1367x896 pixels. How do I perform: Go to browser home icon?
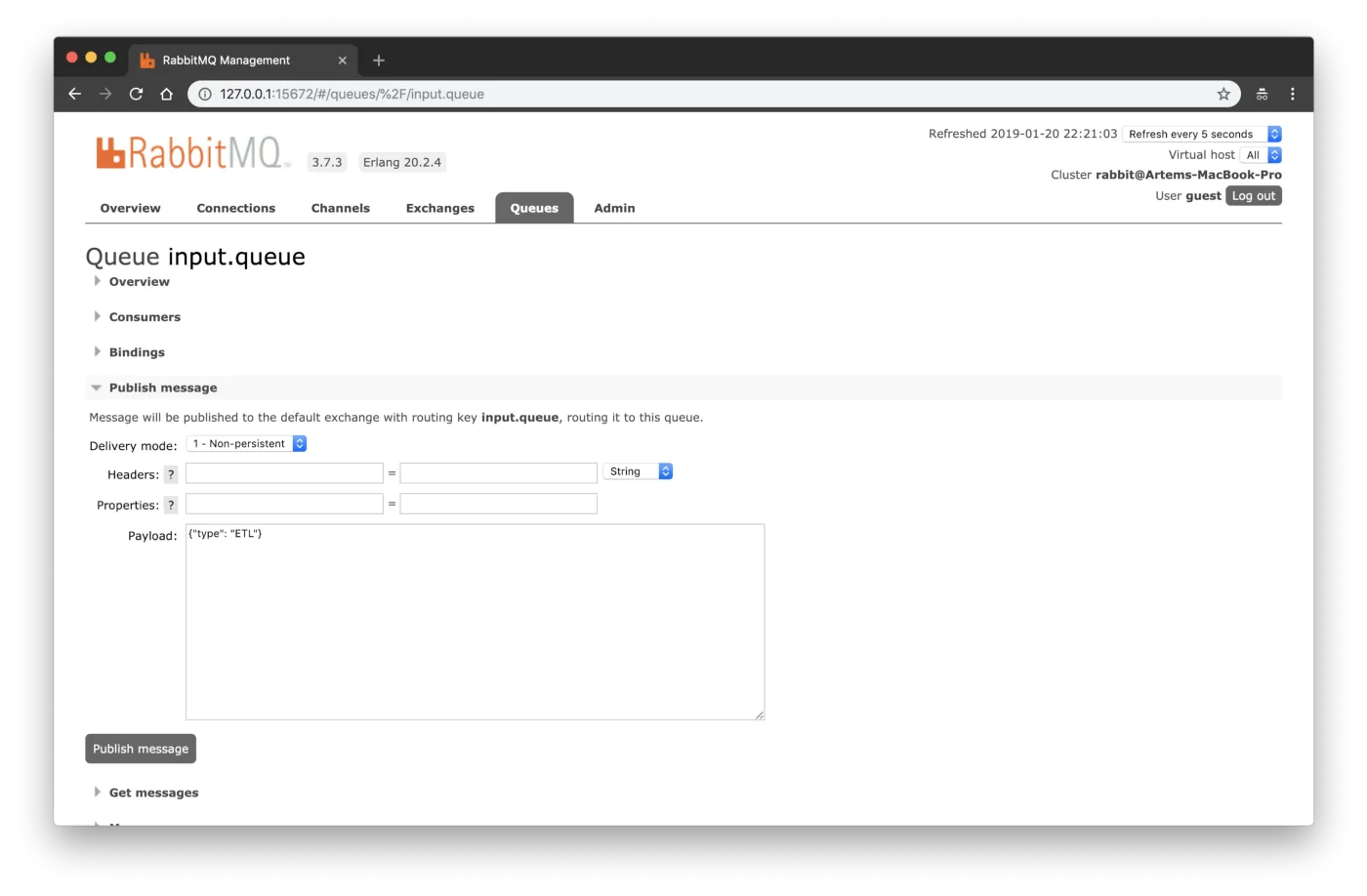click(167, 94)
